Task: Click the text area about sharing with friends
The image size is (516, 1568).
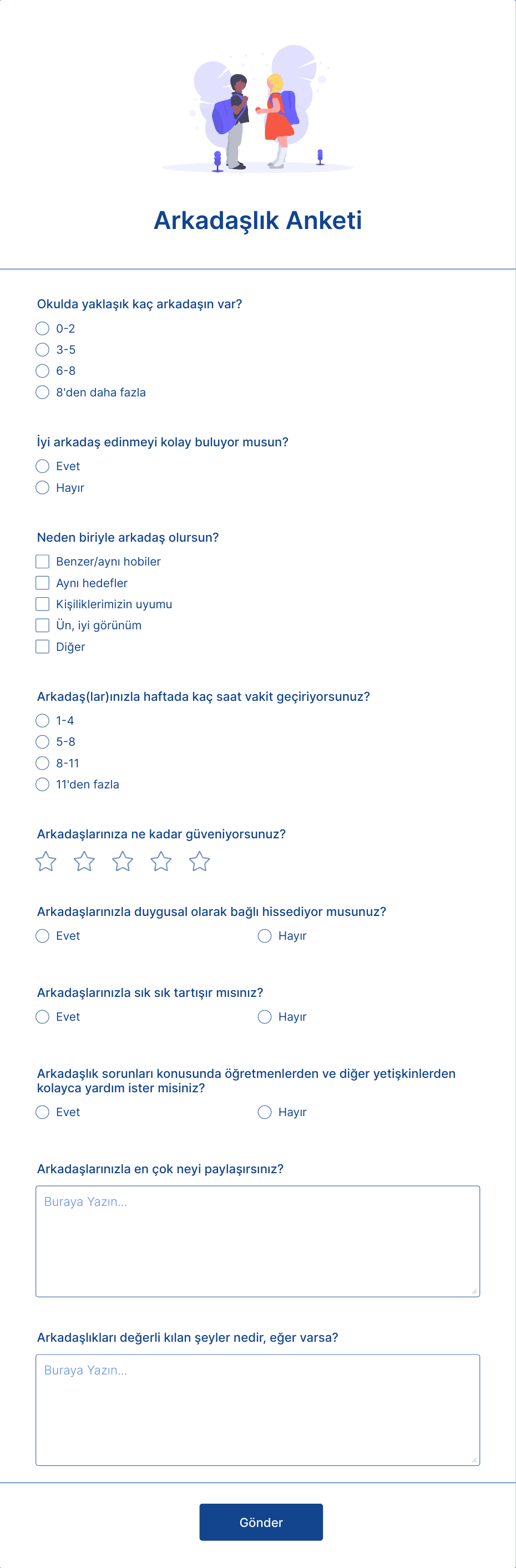Action: point(257,1241)
